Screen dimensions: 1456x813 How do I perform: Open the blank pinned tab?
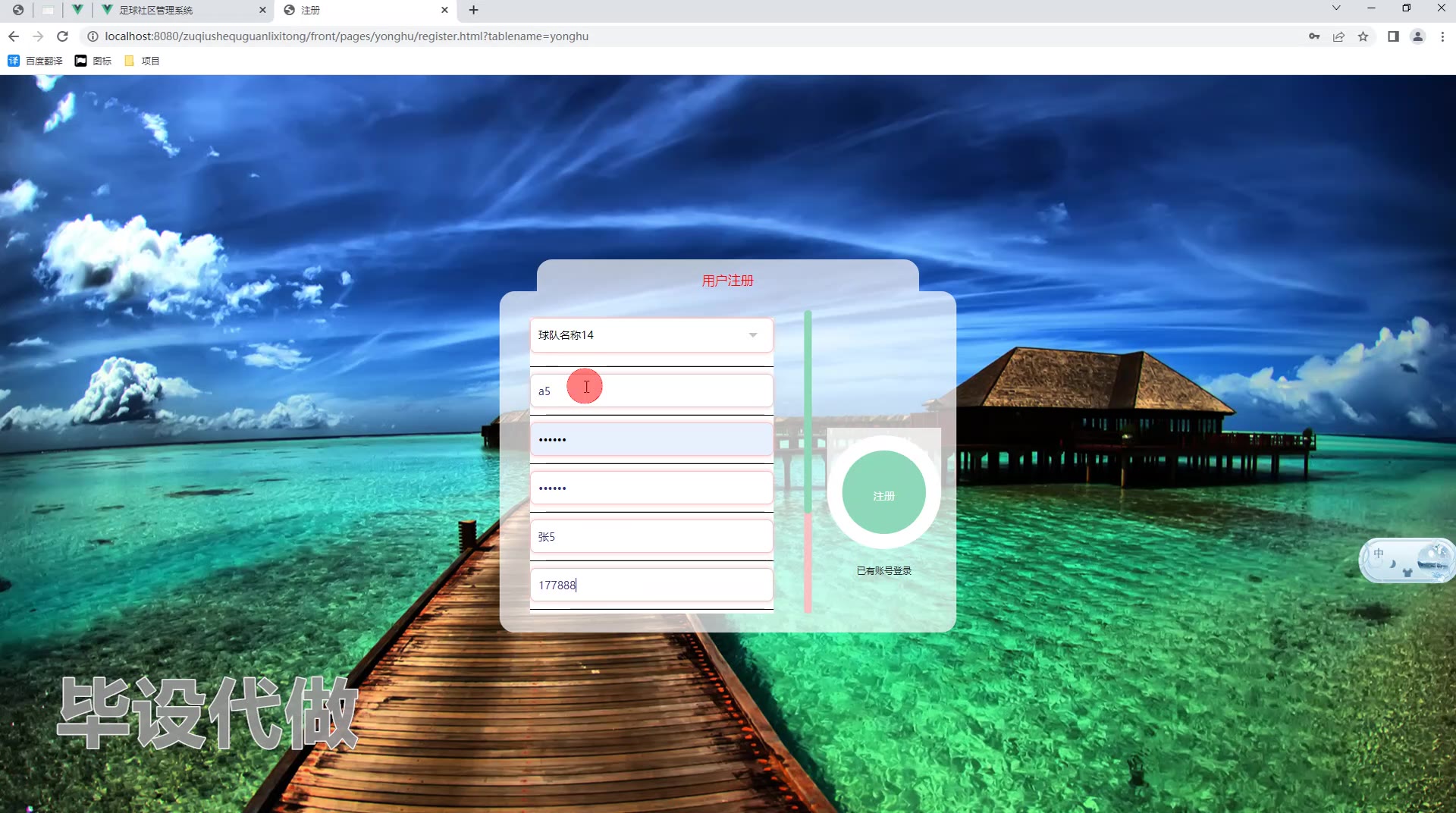48,10
